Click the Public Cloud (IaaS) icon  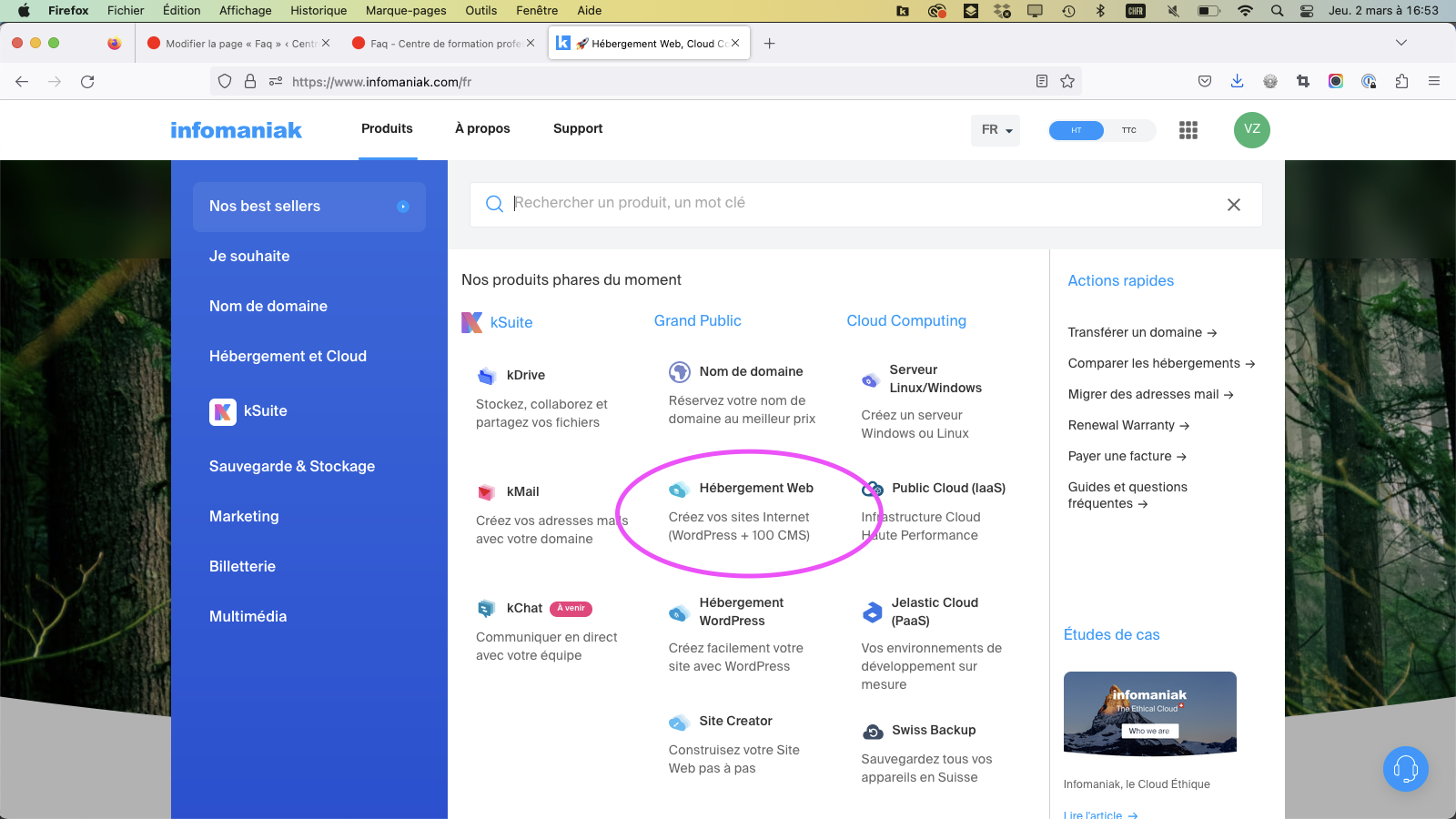coord(873,490)
